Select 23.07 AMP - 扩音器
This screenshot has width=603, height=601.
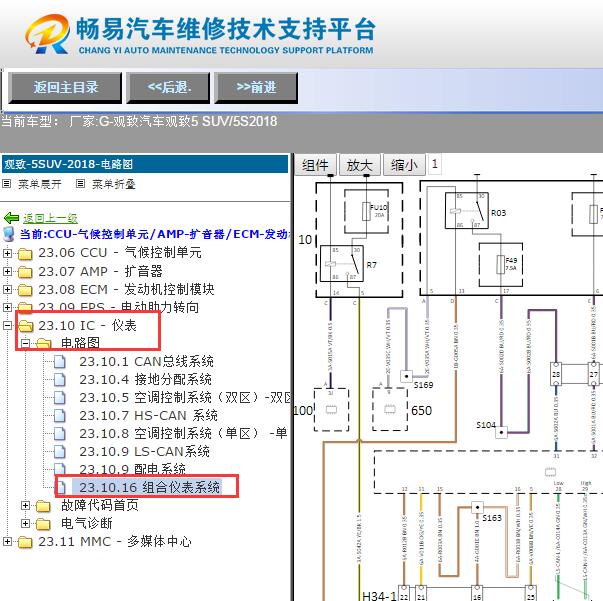tap(100, 271)
